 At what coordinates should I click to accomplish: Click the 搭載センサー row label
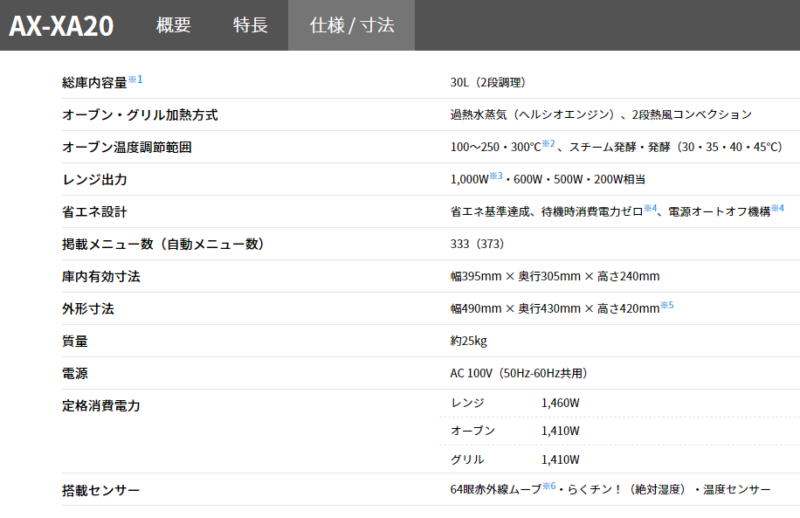tap(101, 490)
